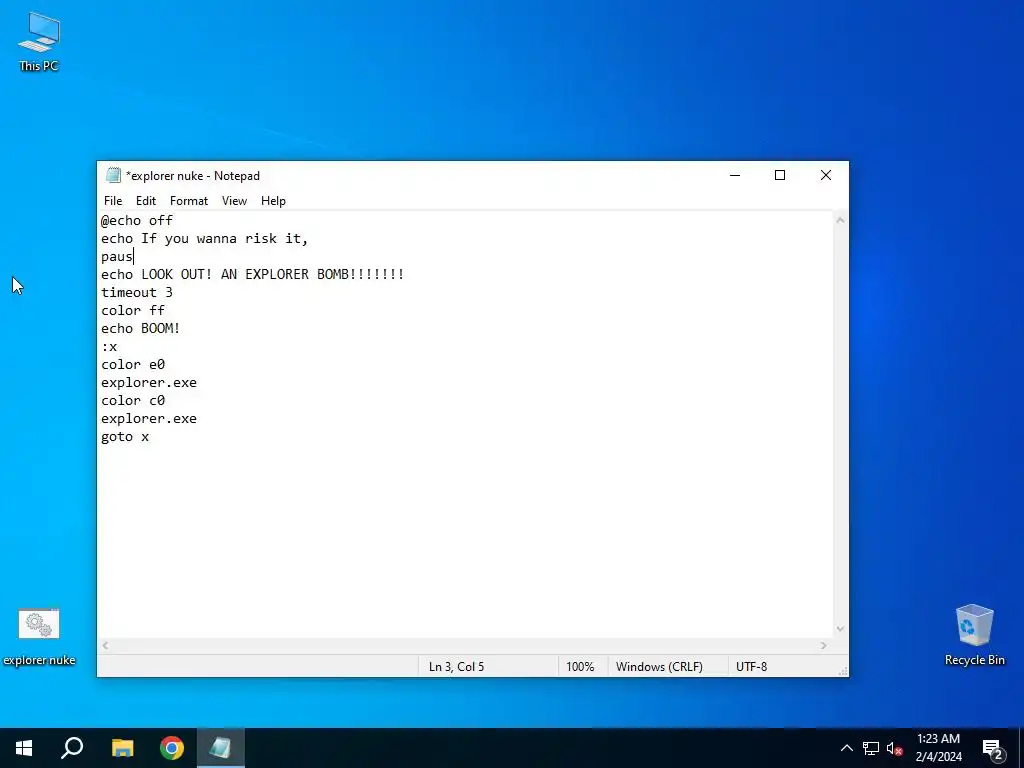This screenshot has width=1024, height=768.
Task: Show hidden tray icons chevron
Action: 846,748
